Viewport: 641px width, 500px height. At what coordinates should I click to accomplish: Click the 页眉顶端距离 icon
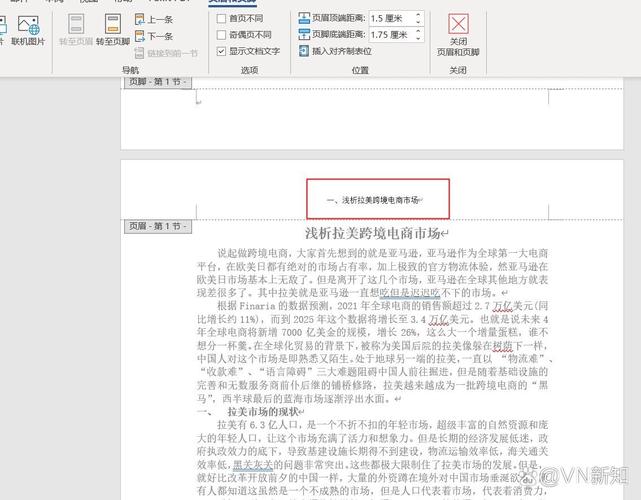coord(304,18)
